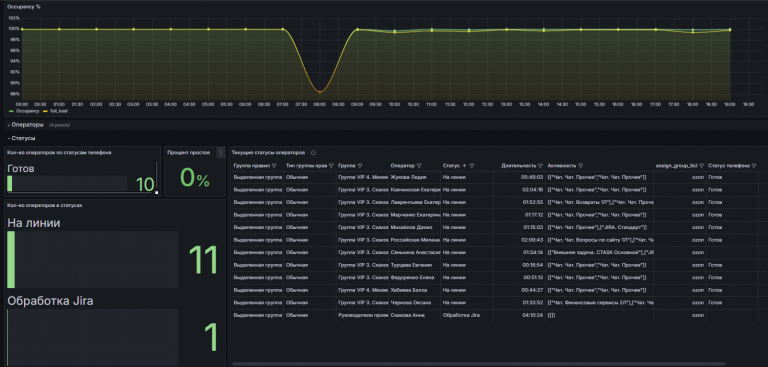
Task: Click the graph data point at 08:00 dip
Action: point(320,92)
